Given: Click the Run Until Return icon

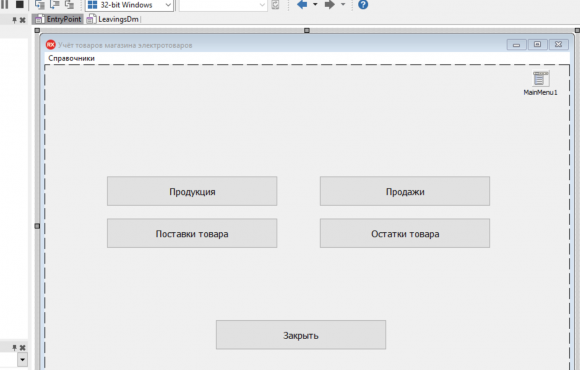Looking at the screenshot, I should coord(70,4).
